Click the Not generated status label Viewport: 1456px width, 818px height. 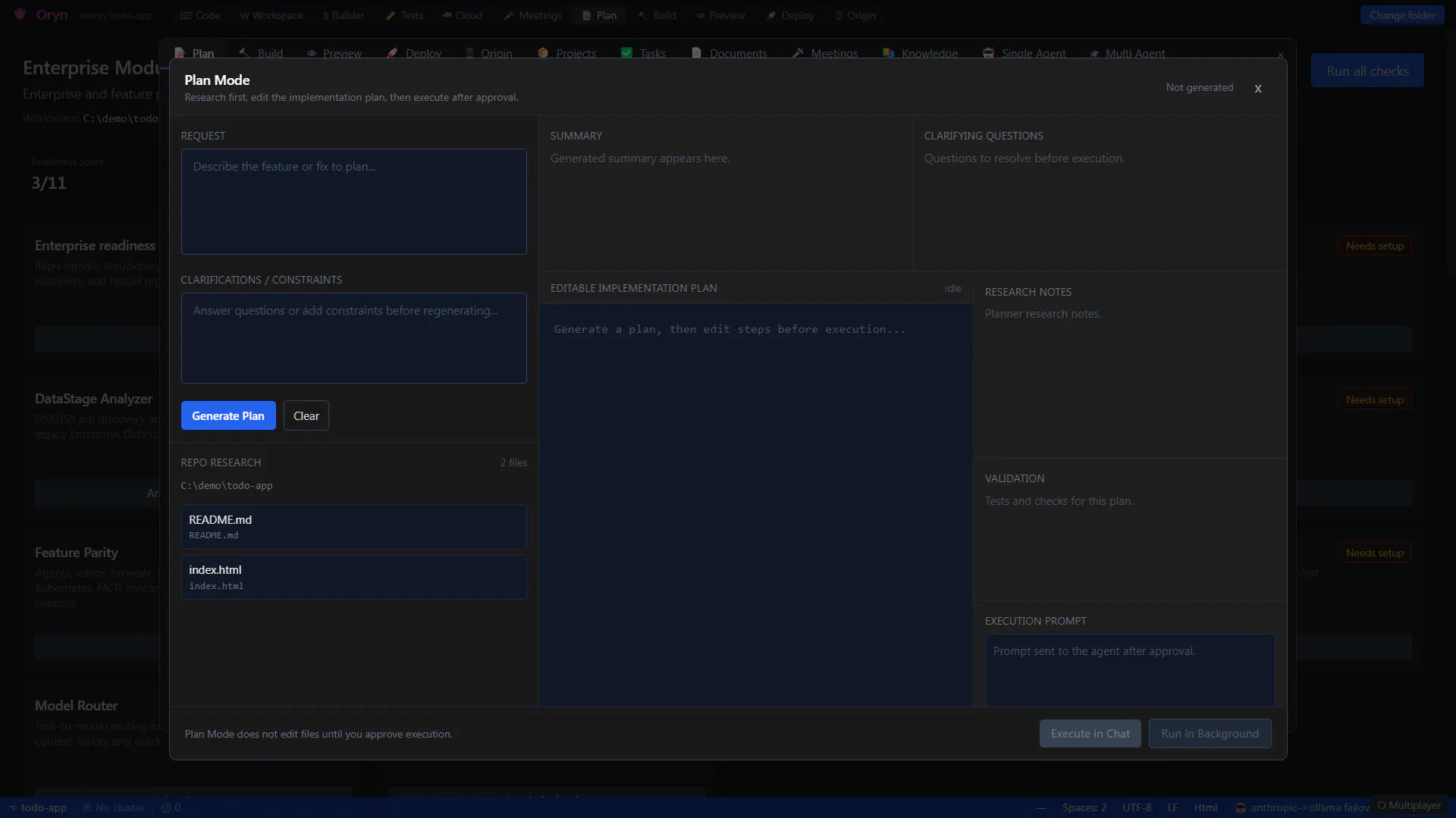click(x=1199, y=88)
